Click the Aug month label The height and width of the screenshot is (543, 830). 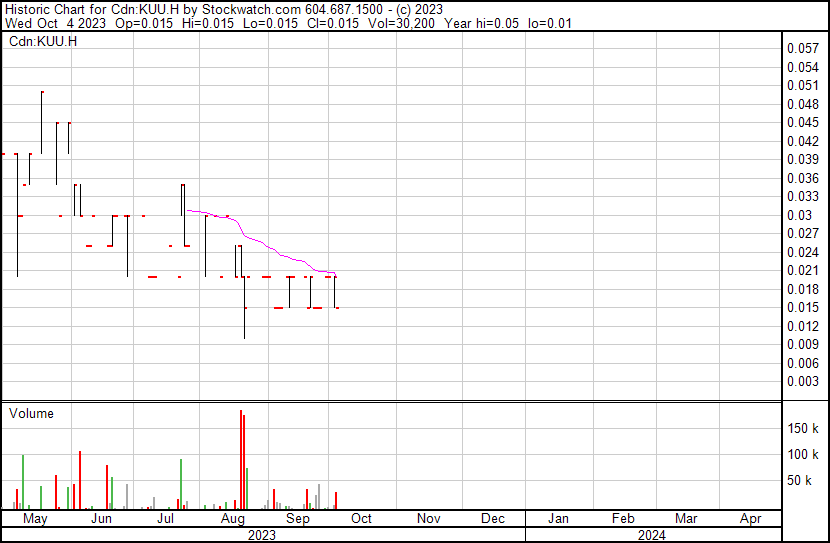233,519
